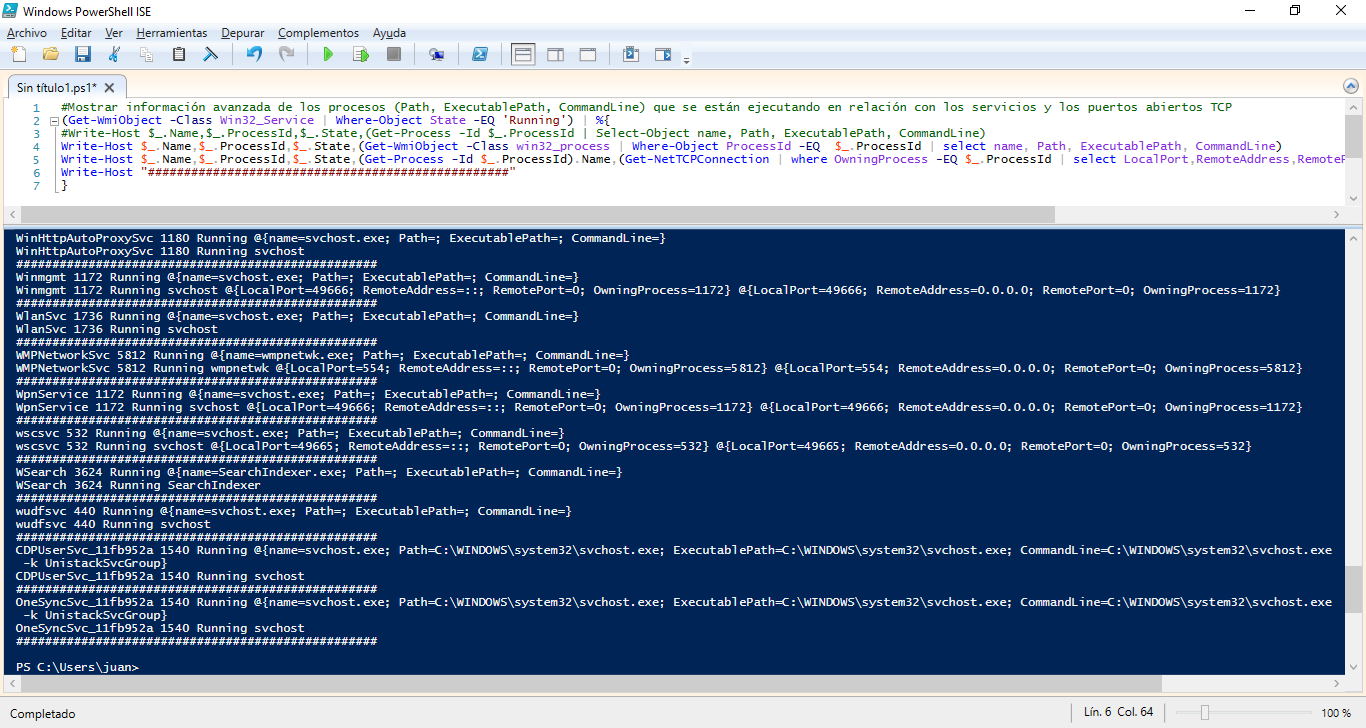Click the Clear console pane icon

coord(211,54)
